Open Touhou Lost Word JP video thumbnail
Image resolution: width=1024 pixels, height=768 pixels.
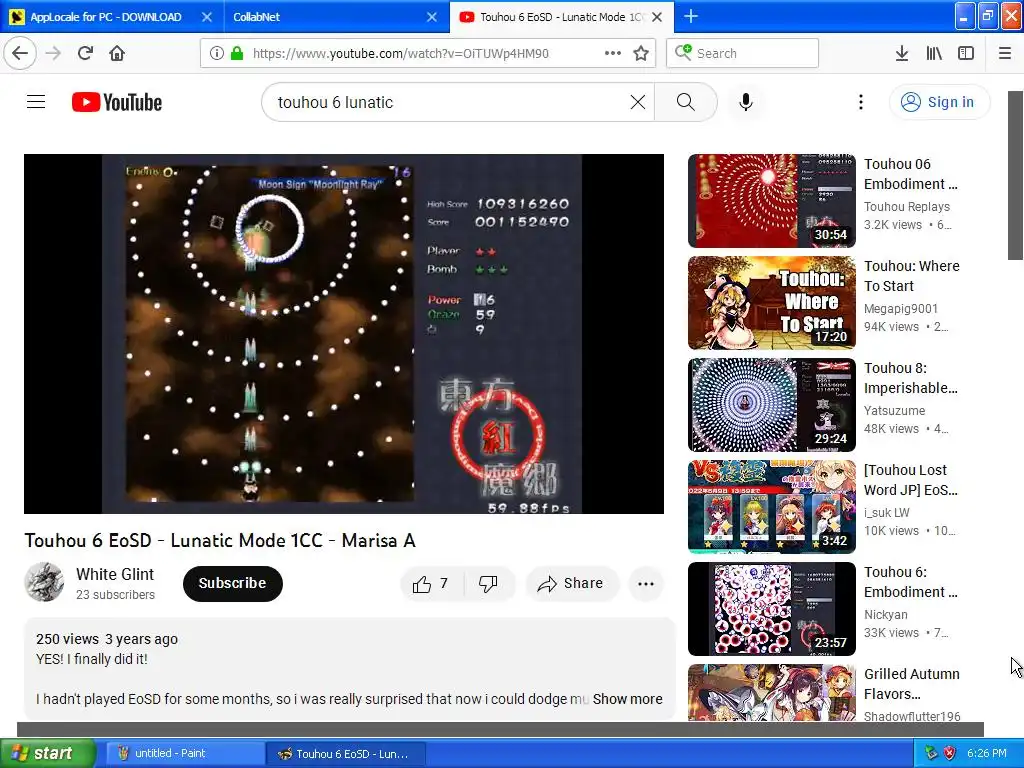(771, 507)
